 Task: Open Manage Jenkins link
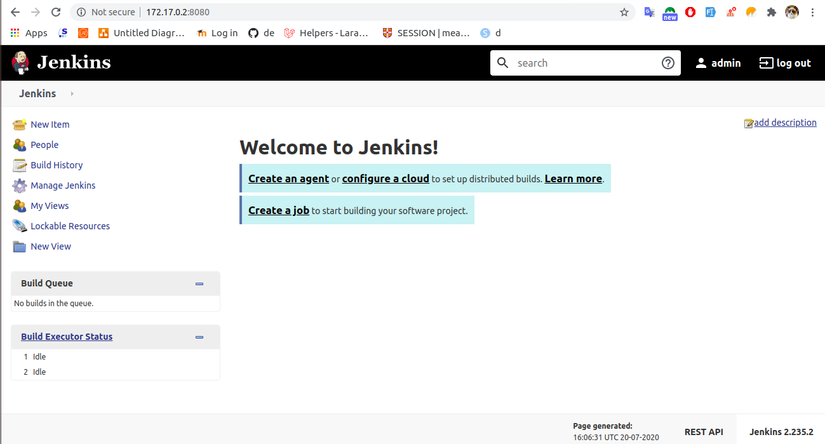point(63,185)
